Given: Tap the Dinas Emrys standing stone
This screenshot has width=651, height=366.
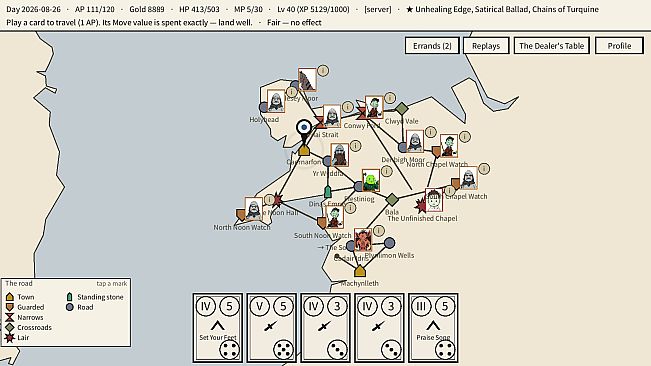Looking at the screenshot, I should click(328, 191).
